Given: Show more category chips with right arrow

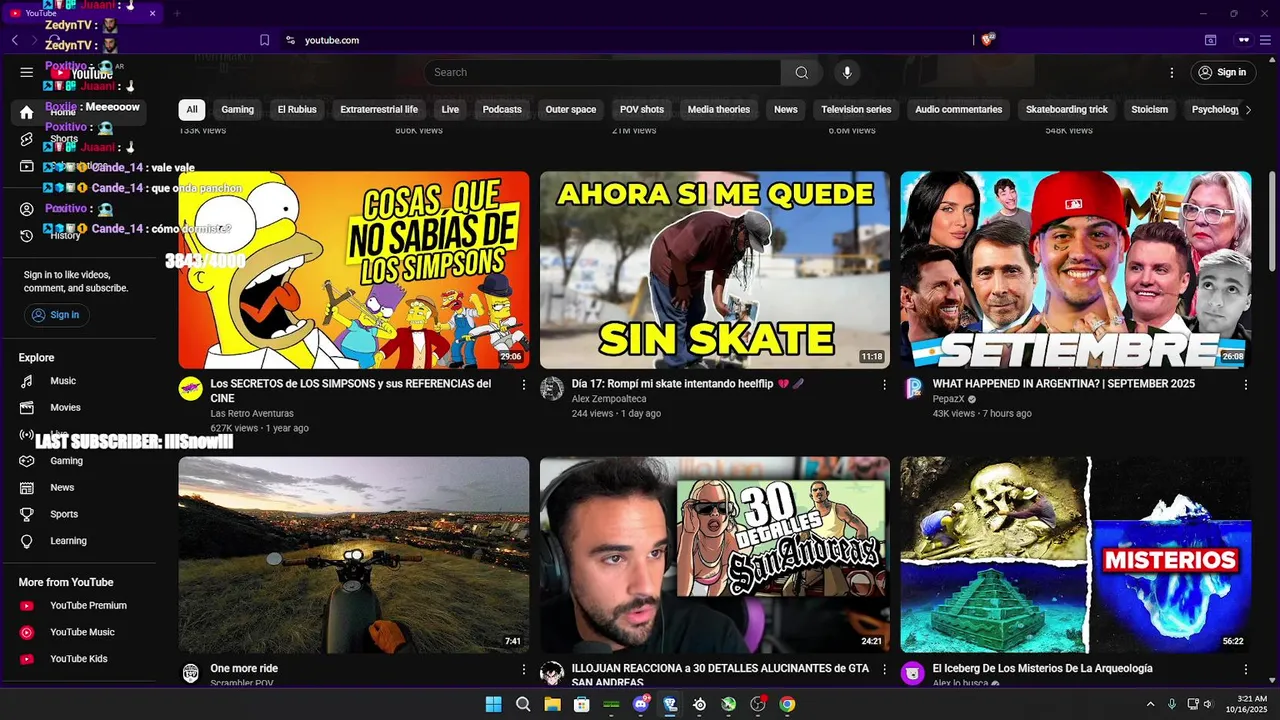Looking at the screenshot, I should pos(1247,110).
